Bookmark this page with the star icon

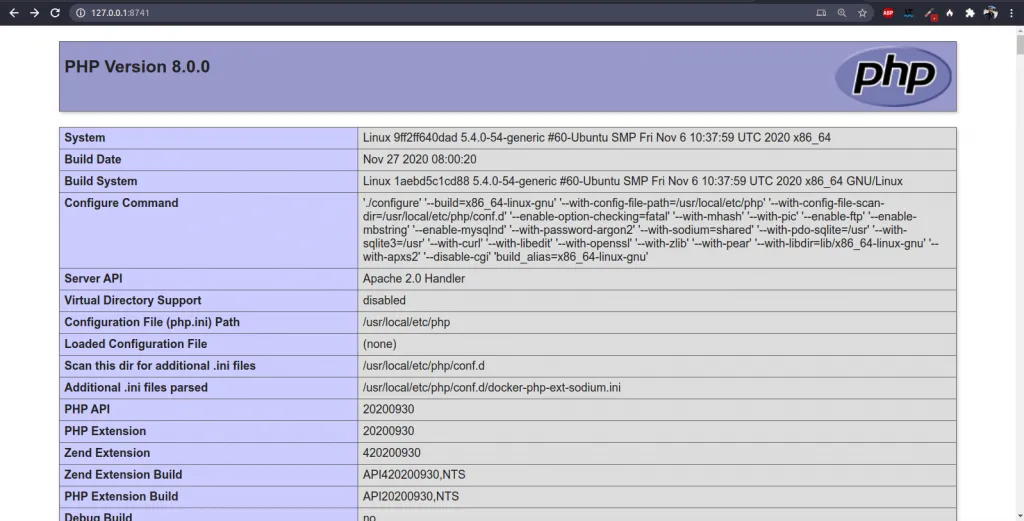861,13
